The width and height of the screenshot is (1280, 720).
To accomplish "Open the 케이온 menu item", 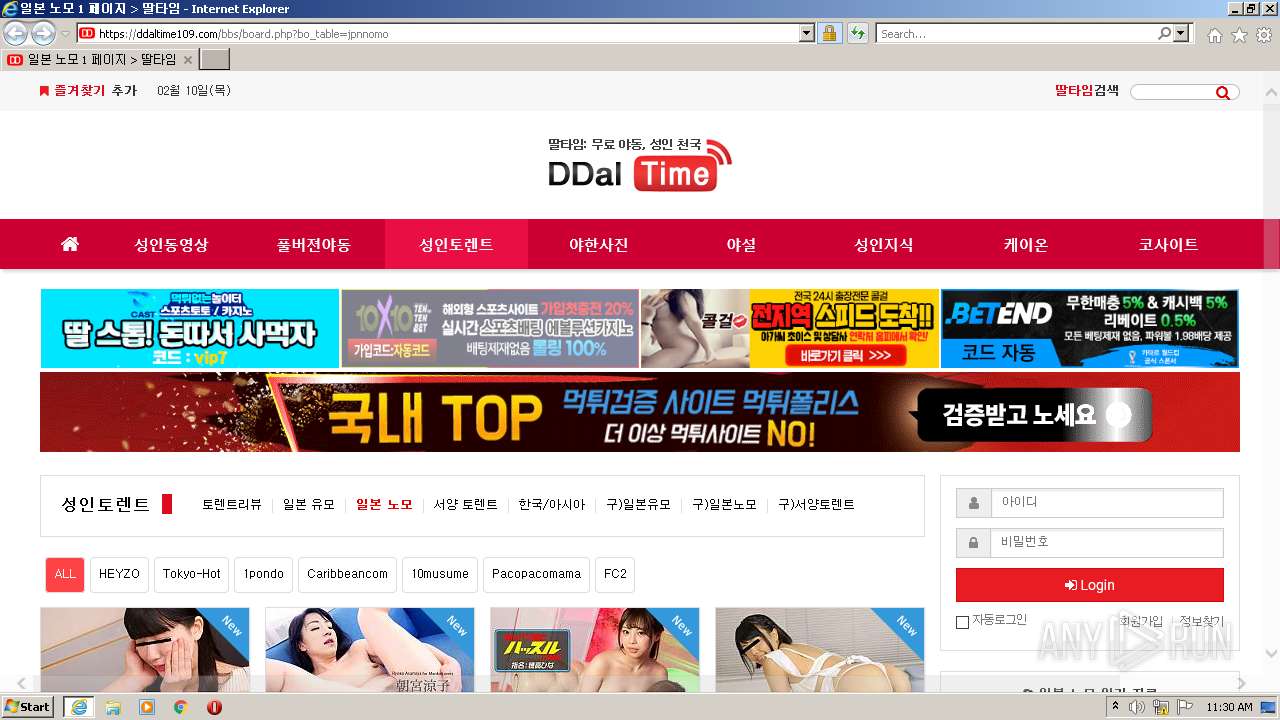I will (x=1026, y=244).
